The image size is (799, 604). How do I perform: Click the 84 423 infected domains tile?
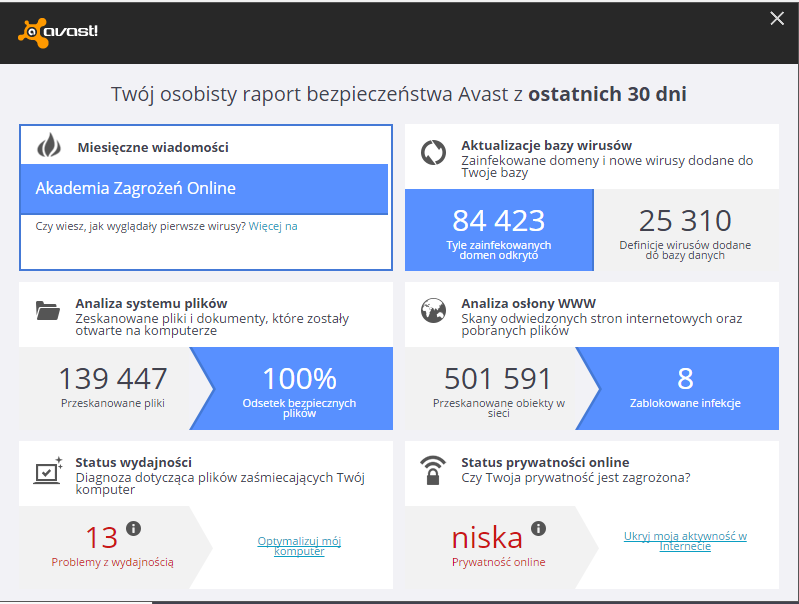pos(499,230)
